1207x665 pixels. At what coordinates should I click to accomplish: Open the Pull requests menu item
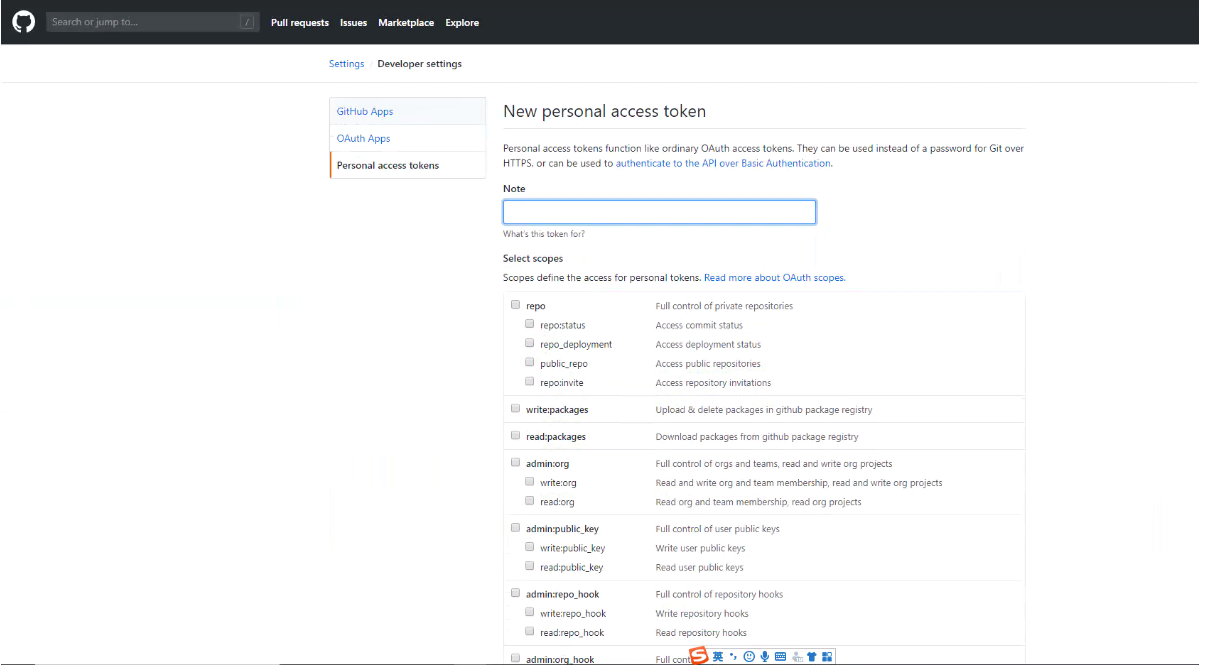coord(300,22)
